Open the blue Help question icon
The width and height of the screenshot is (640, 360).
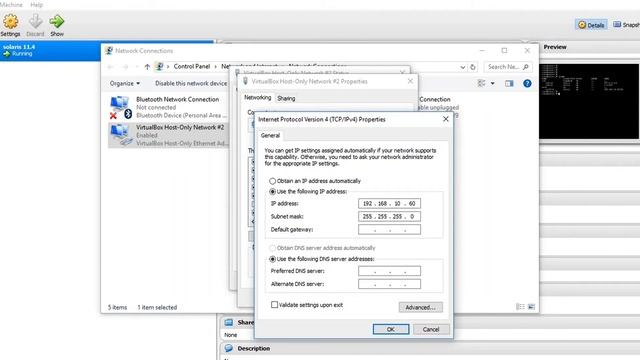(527, 83)
